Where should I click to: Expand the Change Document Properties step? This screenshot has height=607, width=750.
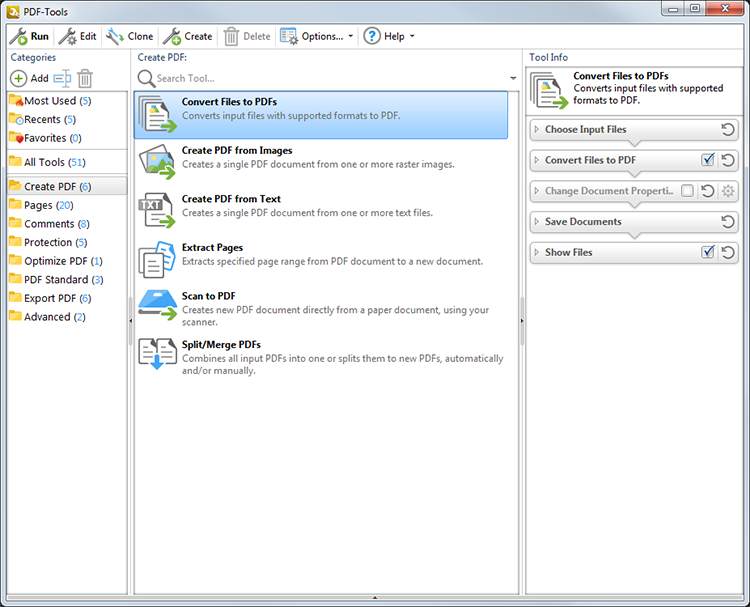click(x=536, y=191)
